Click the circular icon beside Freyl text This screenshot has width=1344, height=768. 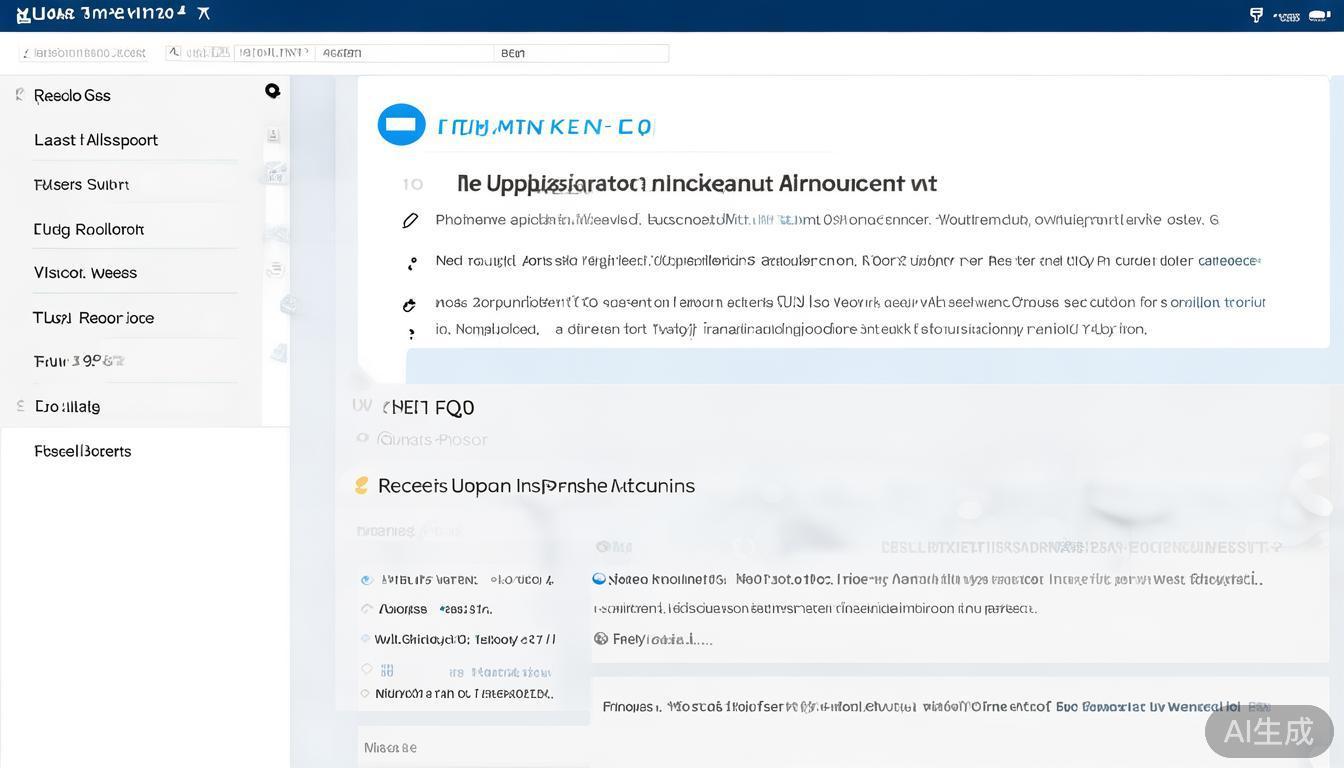601,638
